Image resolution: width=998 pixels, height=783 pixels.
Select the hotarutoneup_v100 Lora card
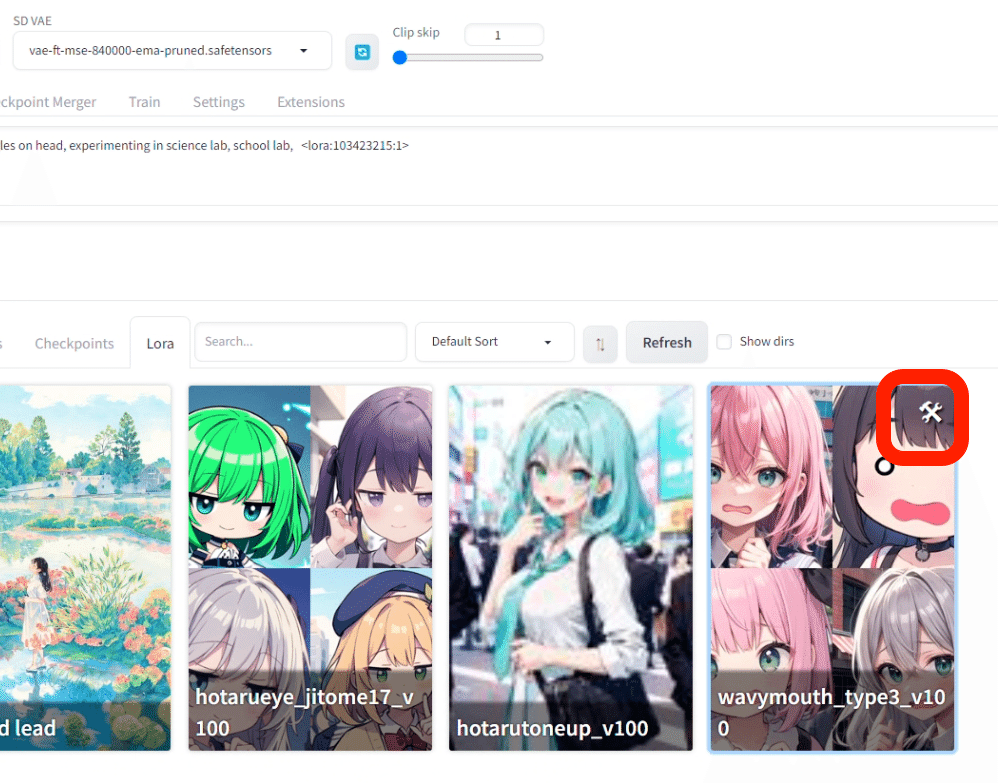point(570,568)
